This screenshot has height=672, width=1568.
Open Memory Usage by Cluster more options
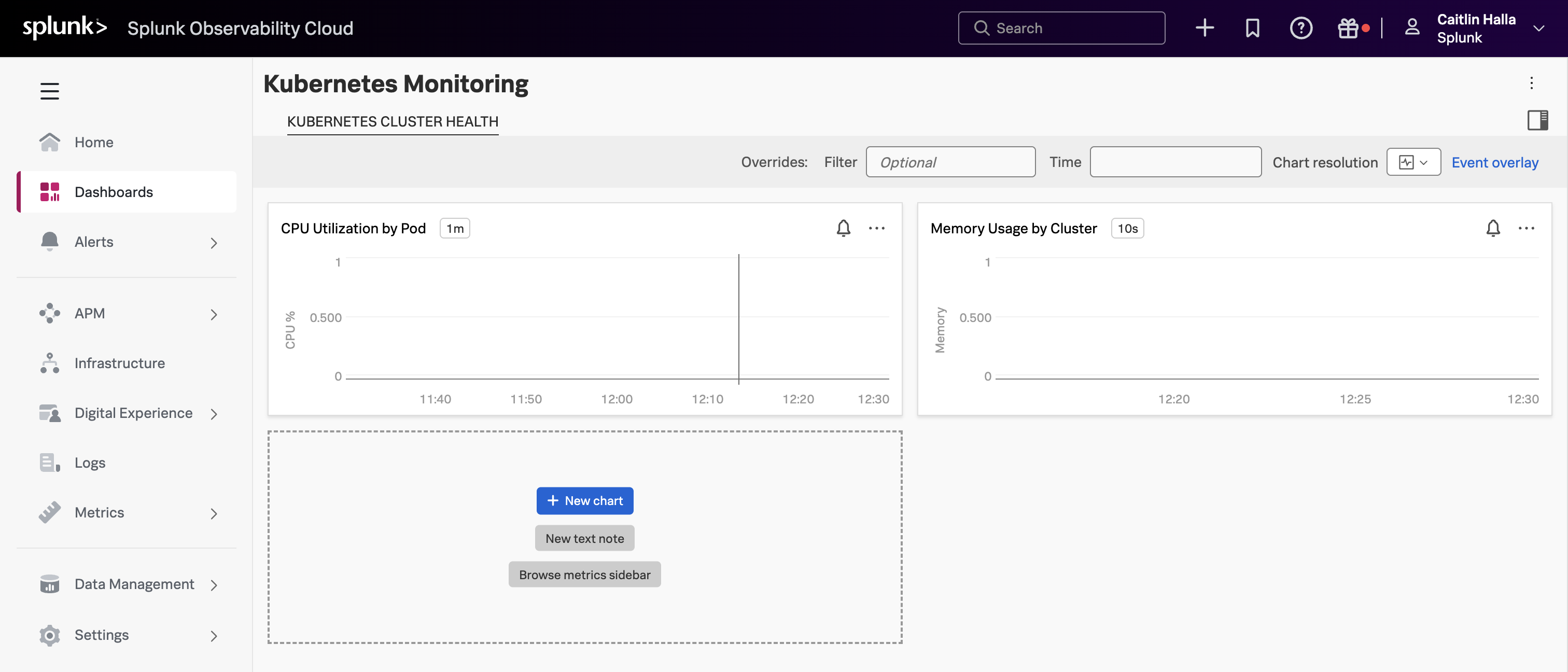[1526, 228]
